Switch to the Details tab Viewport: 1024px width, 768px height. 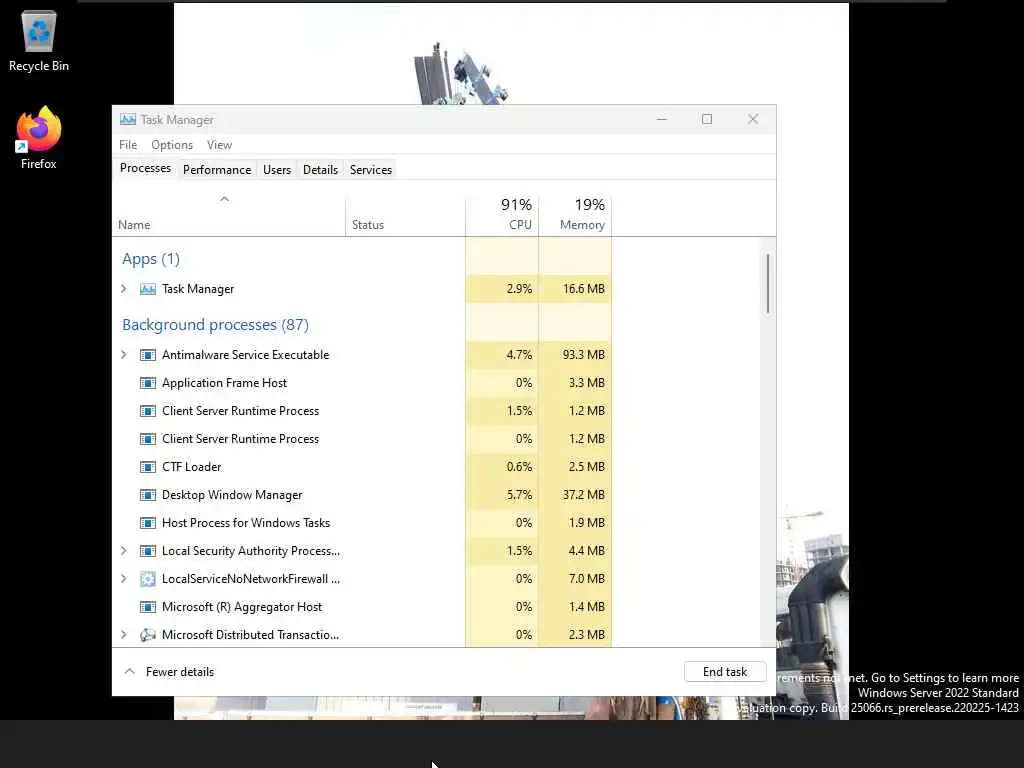click(x=320, y=170)
